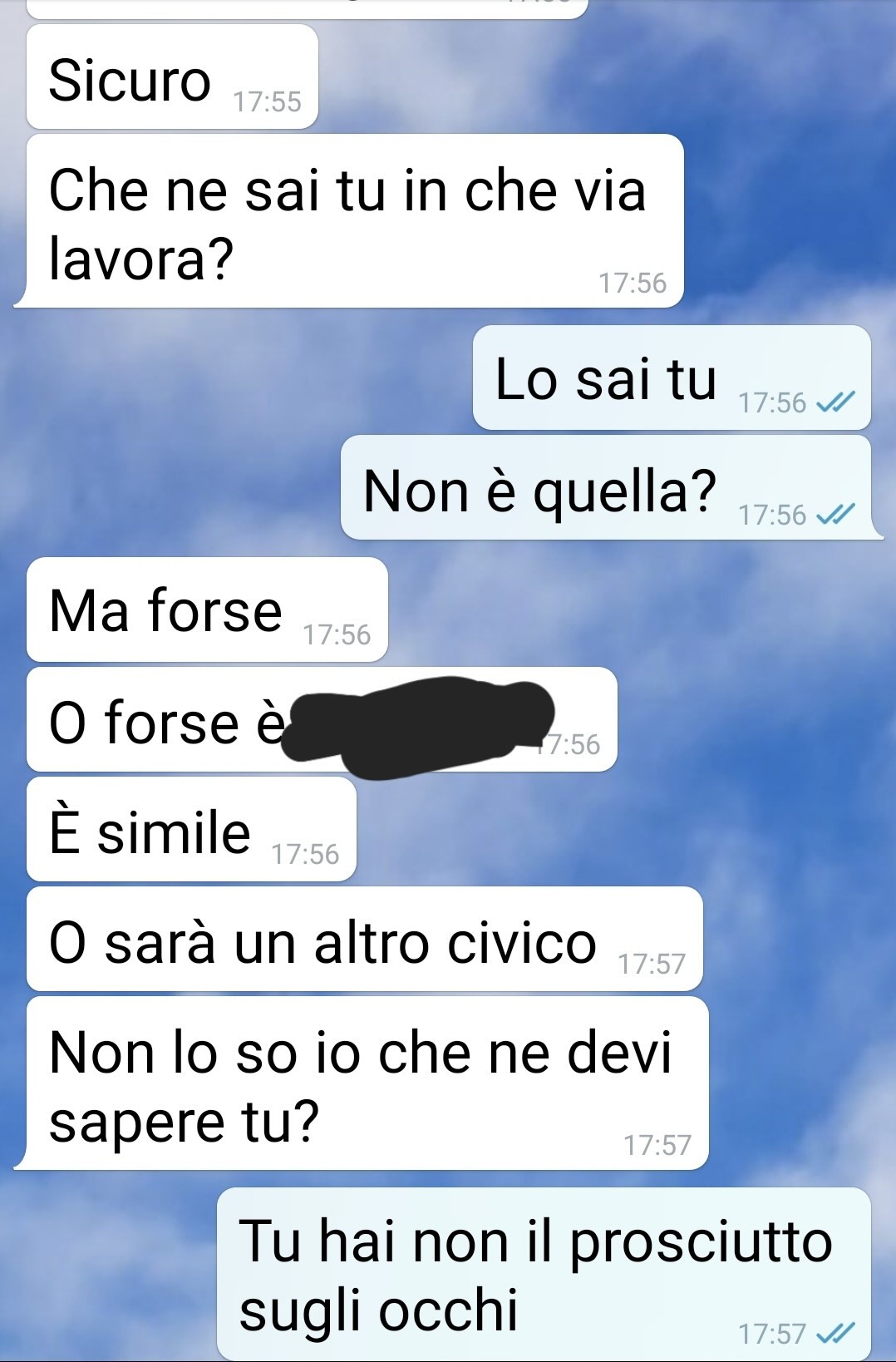896x1362 pixels.
Task: Tap the 'Lo sai tu' sent message
Action: pyautogui.click(x=672, y=378)
